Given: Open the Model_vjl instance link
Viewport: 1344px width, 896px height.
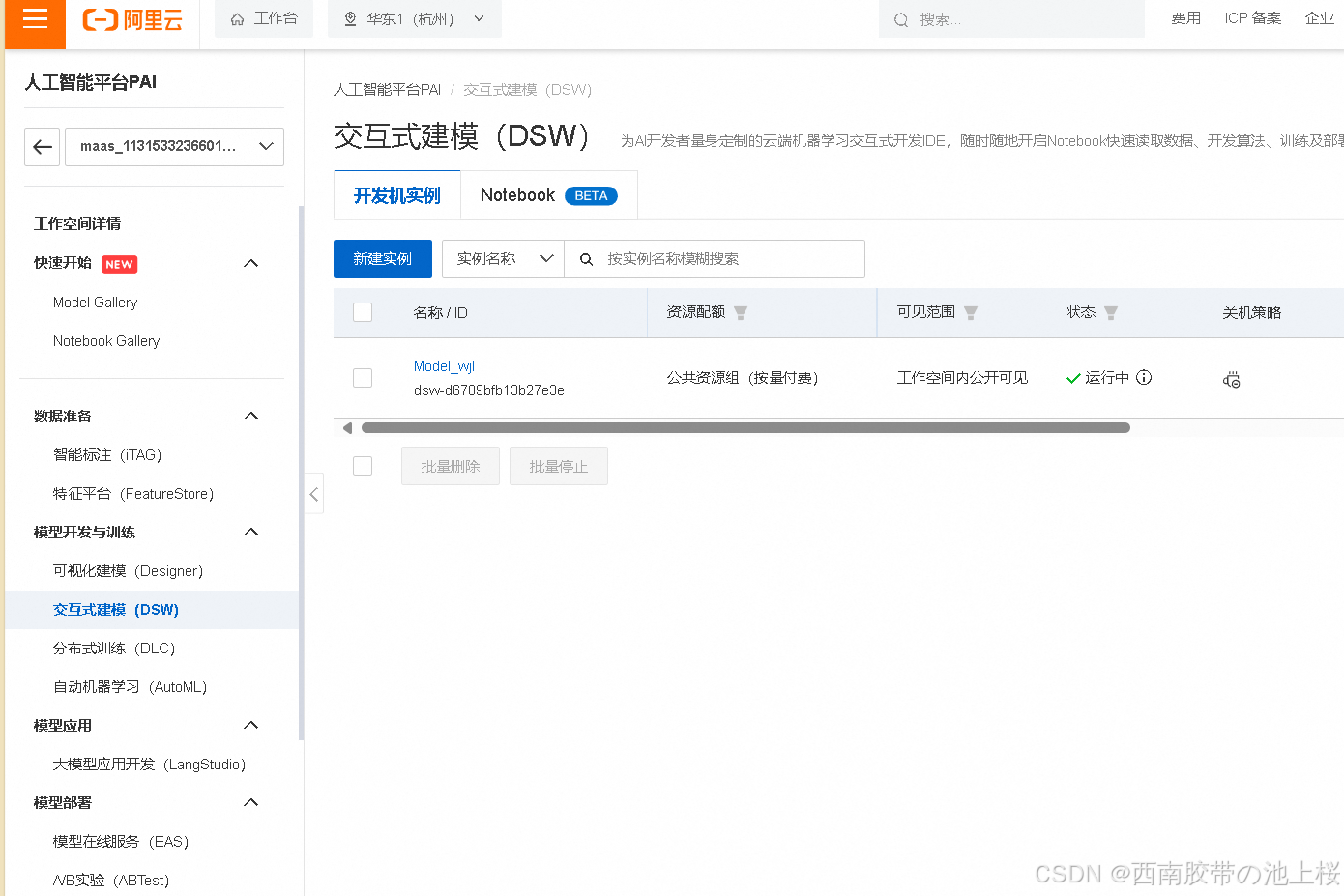Looking at the screenshot, I should pyautogui.click(x=444, y=365).
